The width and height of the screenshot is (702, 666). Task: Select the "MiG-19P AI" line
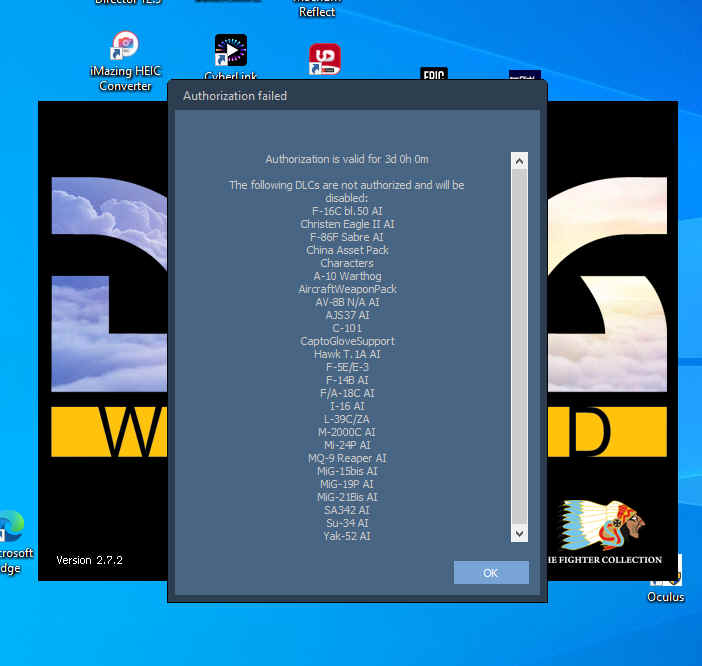pos(347,484)
